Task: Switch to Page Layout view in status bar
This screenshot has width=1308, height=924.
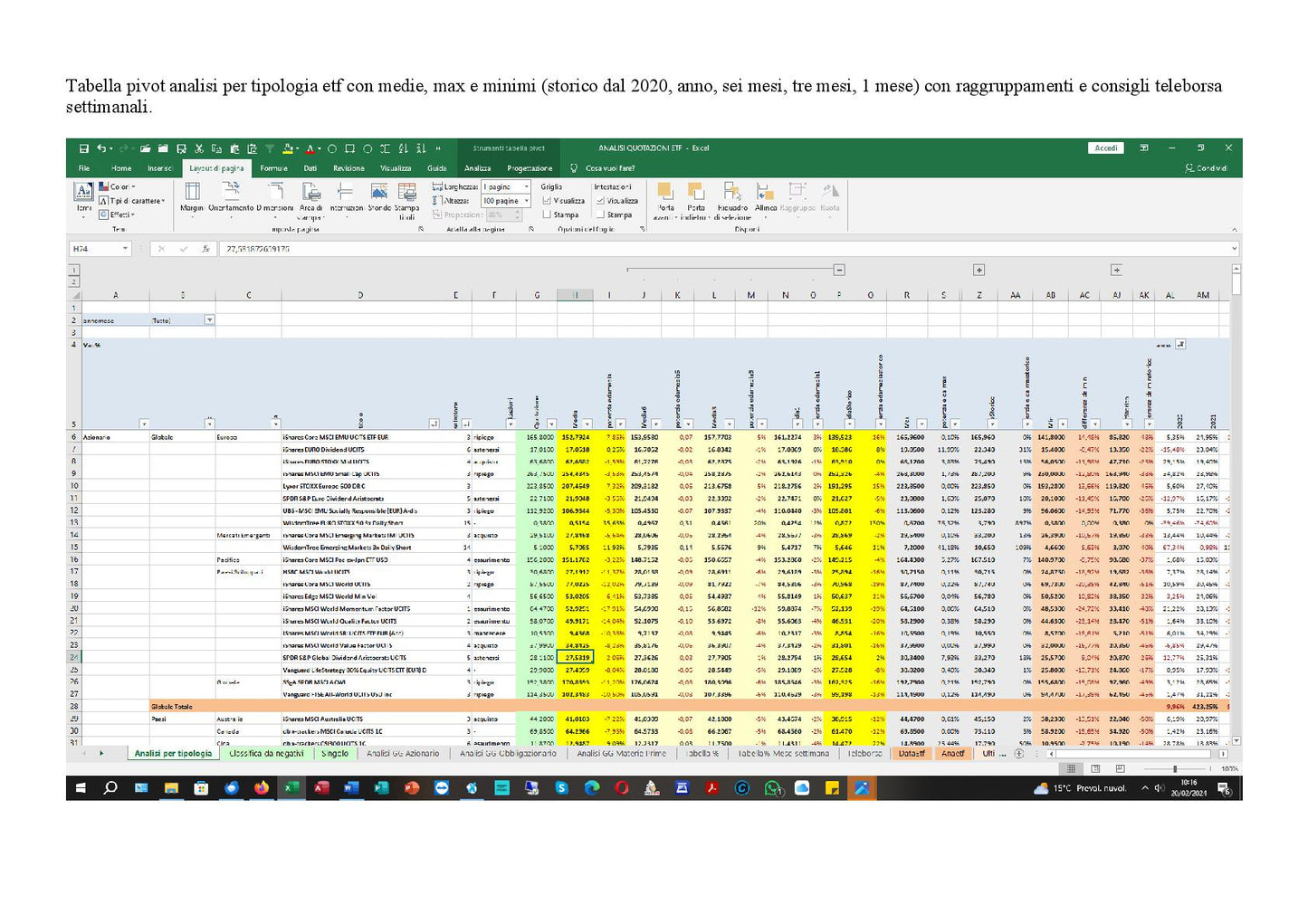Action: (1095, 768)
